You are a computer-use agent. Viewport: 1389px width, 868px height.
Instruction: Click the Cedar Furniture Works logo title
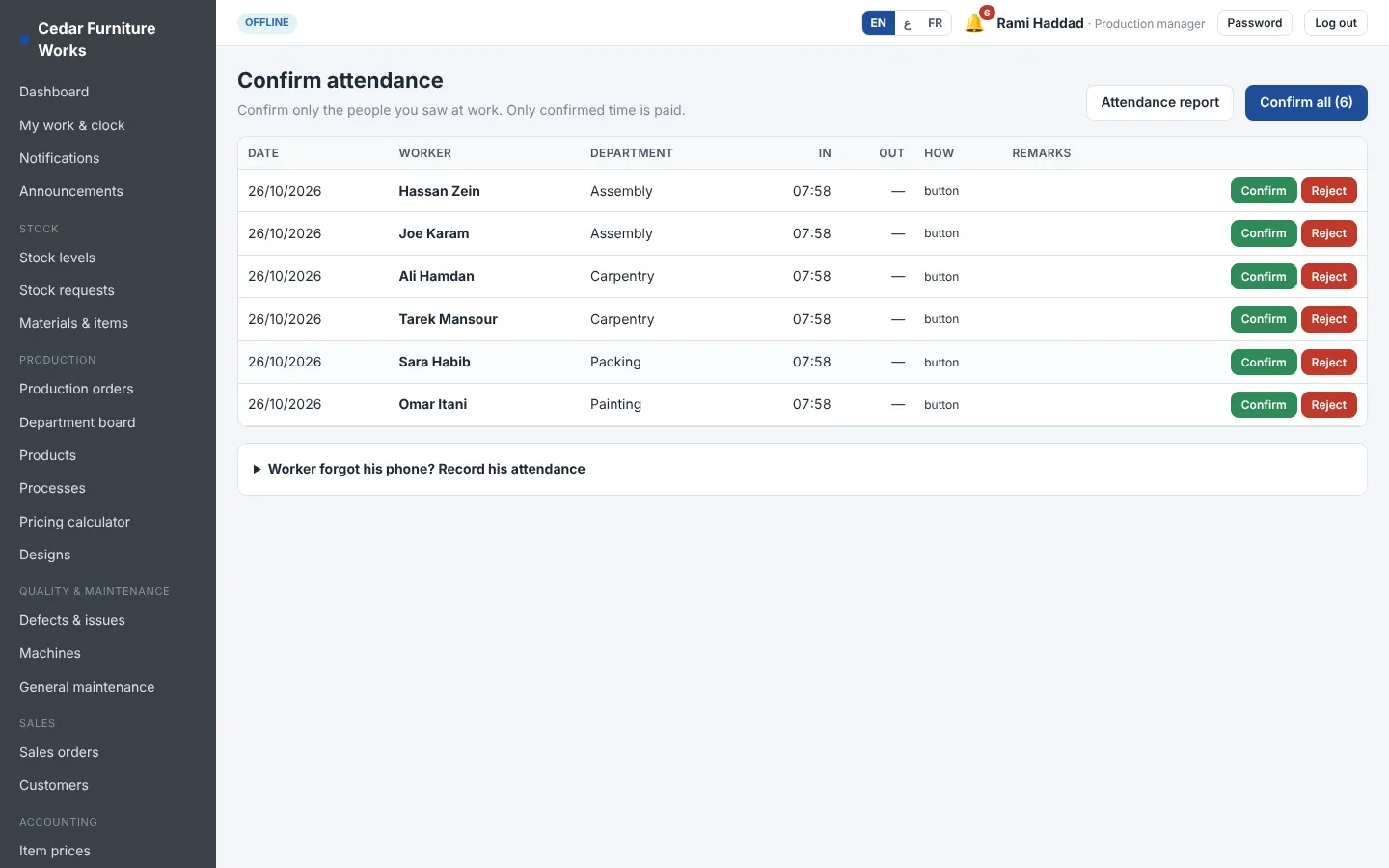click(x=96, y=40)
